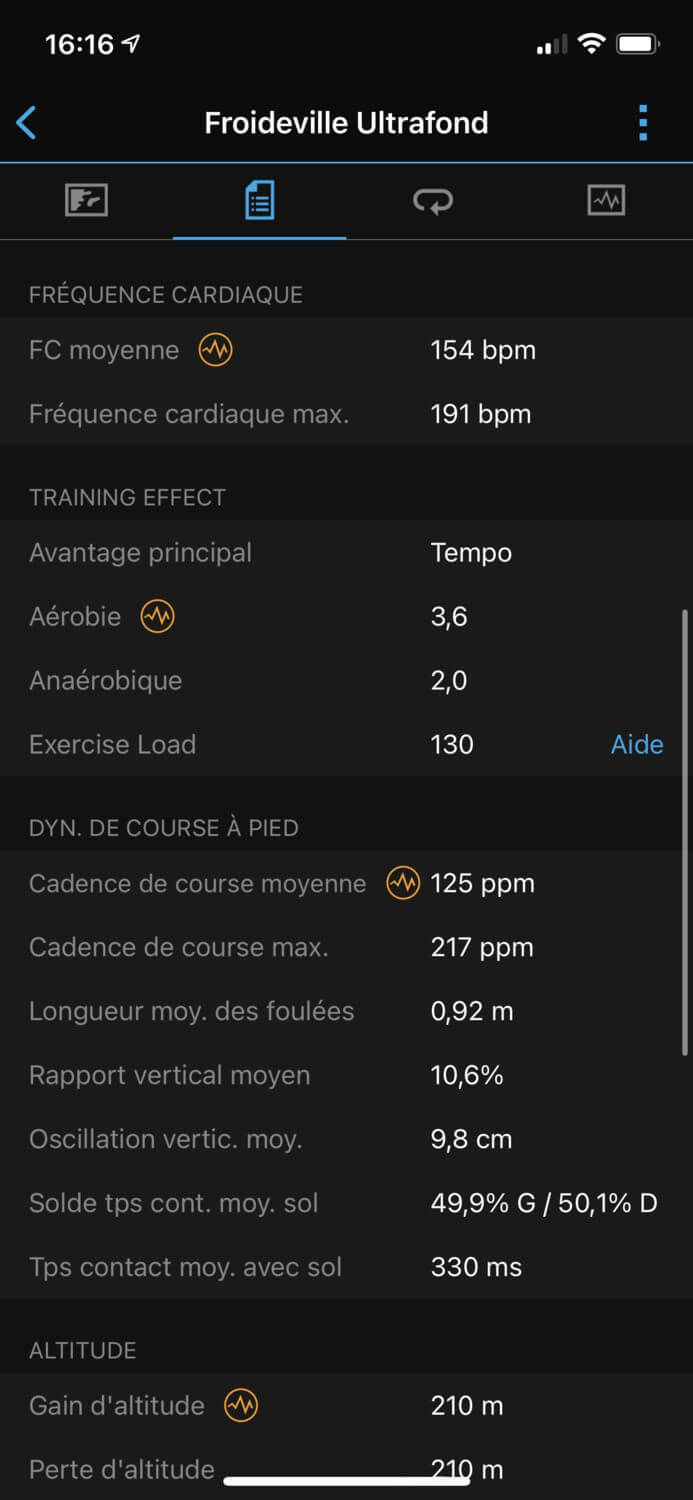Image resolution: width=693 pixels, height=1500 pixels.
Task: Switch to the activity overview tab
Action: [86, 201]
